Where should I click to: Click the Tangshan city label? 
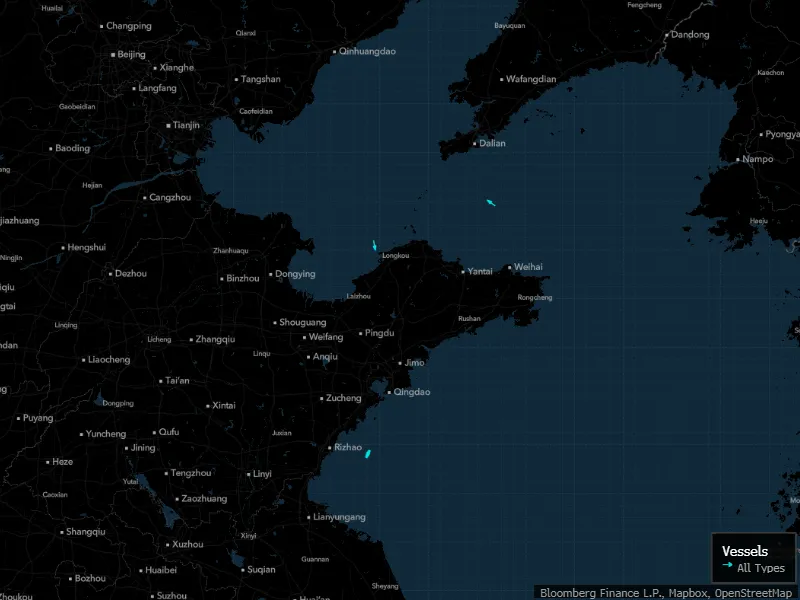[x=261, y=79]
